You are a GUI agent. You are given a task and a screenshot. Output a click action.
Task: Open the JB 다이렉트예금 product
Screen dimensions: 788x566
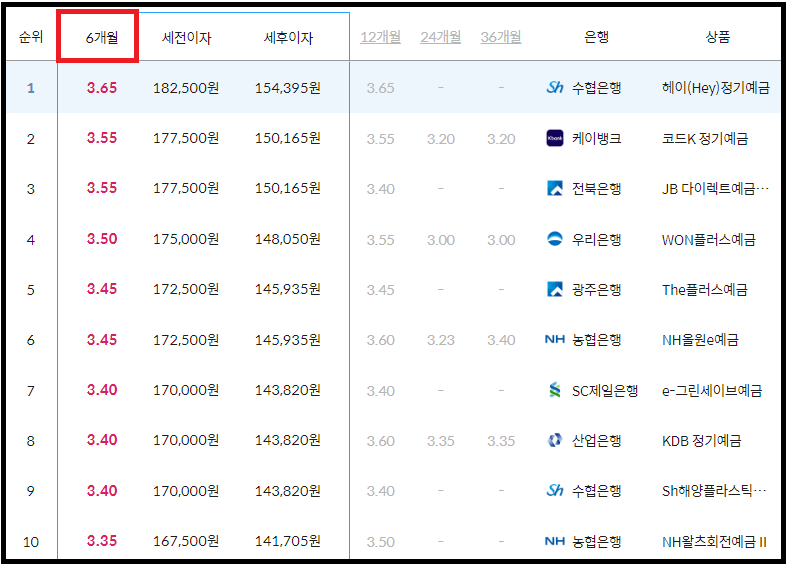[x=715, y=189]
